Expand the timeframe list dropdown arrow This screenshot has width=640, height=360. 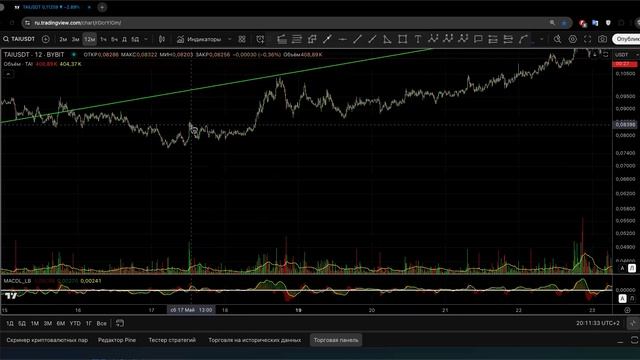(x=146, y=39)
